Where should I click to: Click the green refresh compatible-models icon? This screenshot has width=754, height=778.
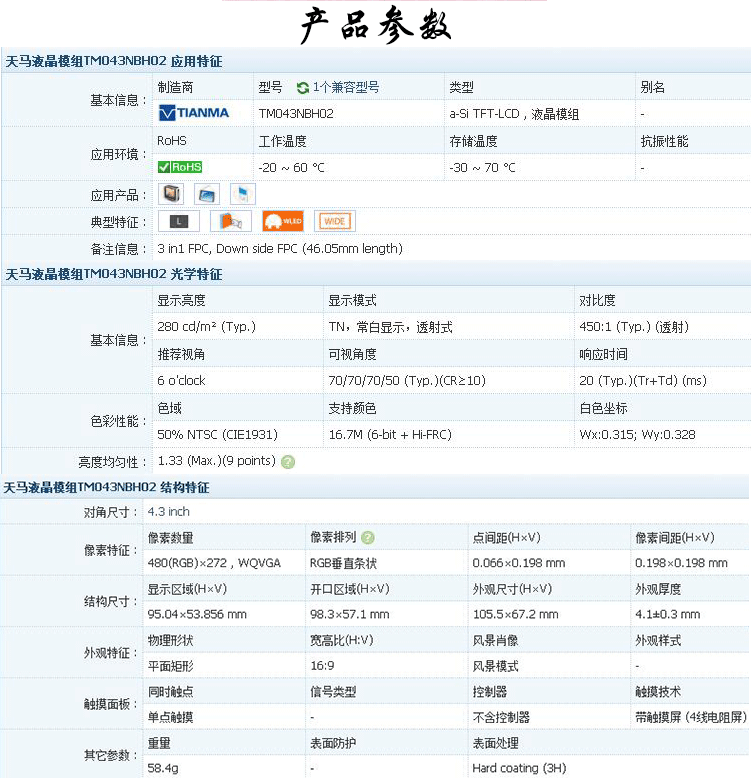[x=302, y=88]
